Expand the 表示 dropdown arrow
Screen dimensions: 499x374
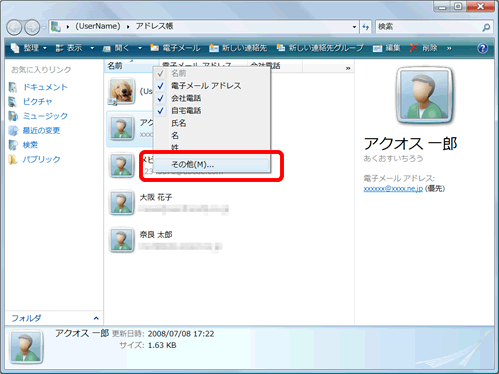coord(92,49)
